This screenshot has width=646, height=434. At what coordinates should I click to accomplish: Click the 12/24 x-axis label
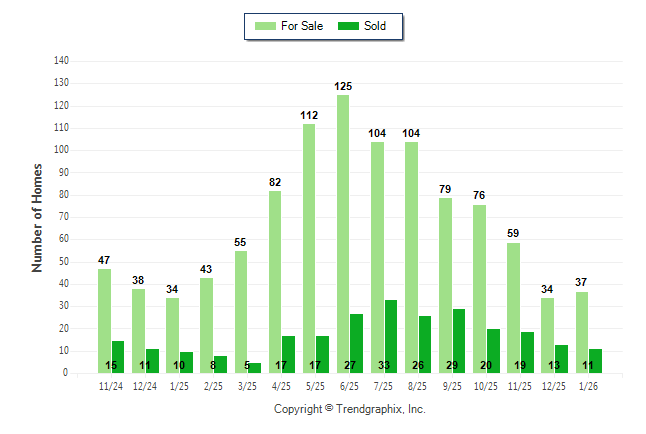145,386
